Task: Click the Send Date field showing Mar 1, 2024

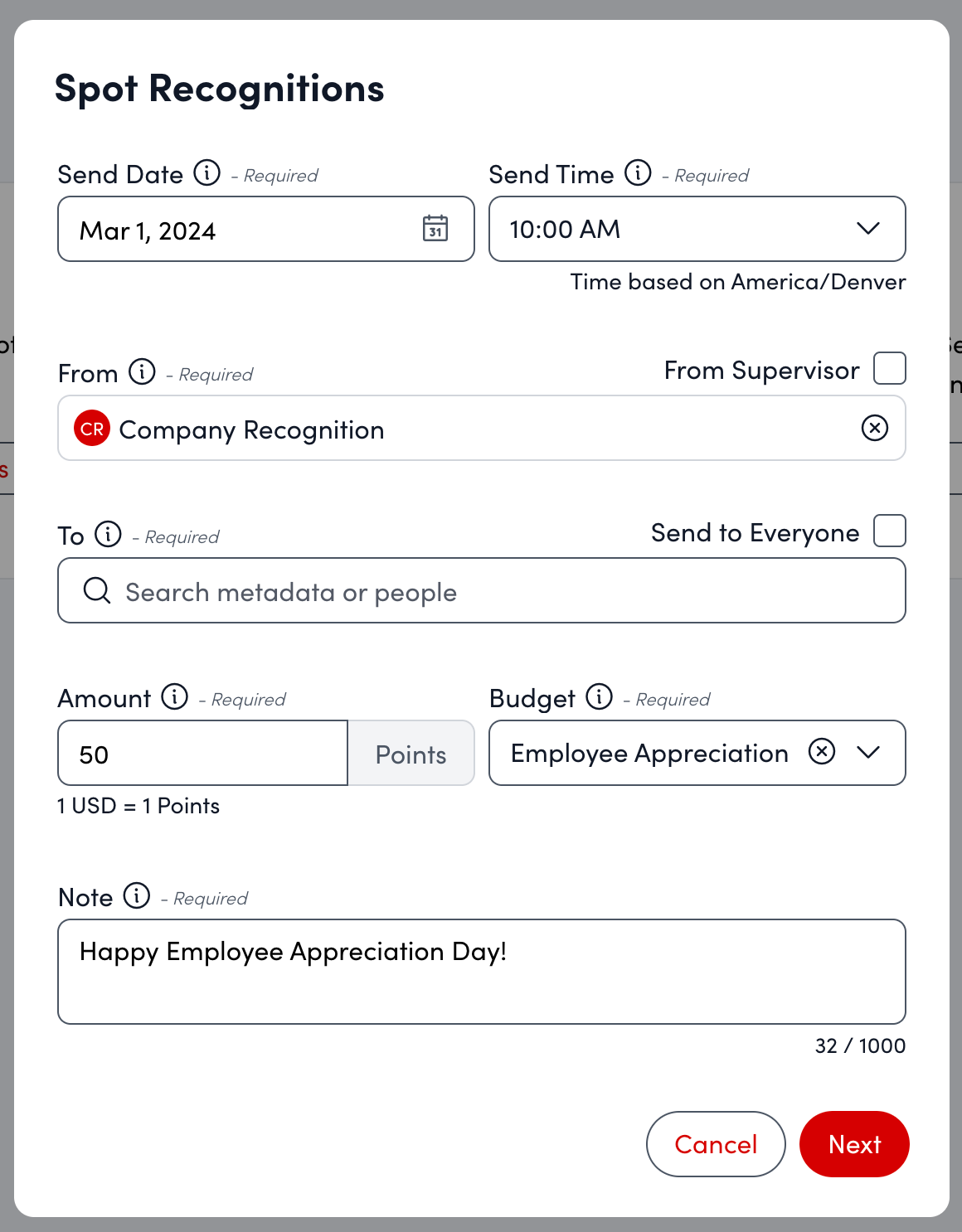Action: point(240,230)
